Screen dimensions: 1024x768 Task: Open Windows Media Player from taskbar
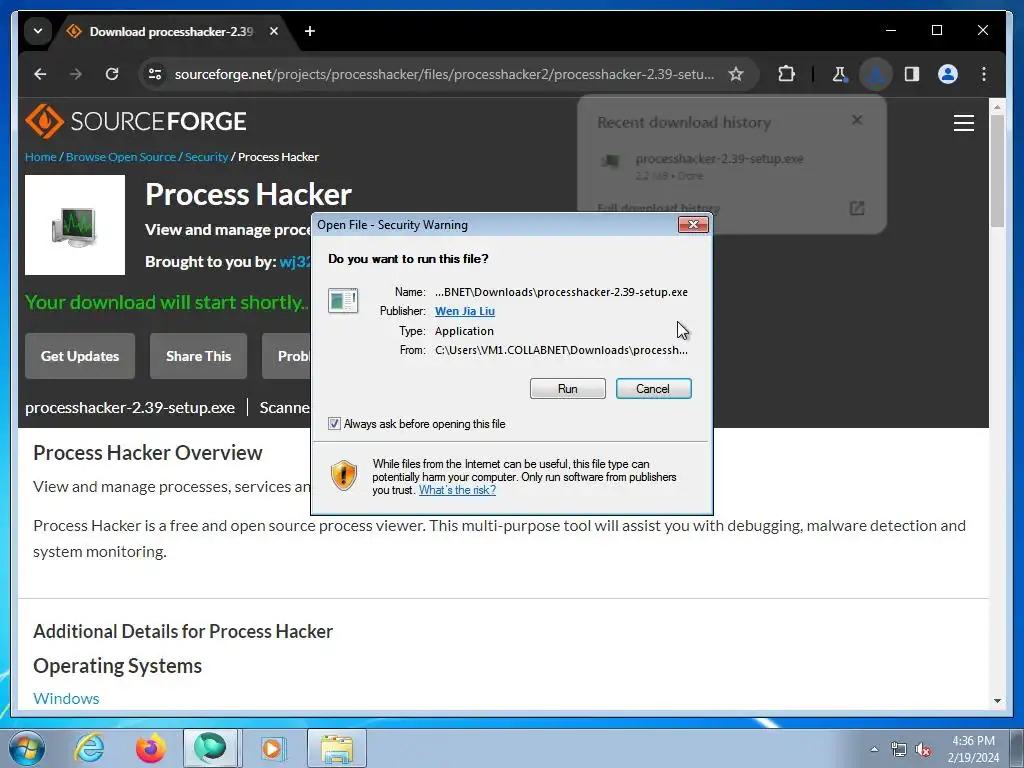coord(272,748)
